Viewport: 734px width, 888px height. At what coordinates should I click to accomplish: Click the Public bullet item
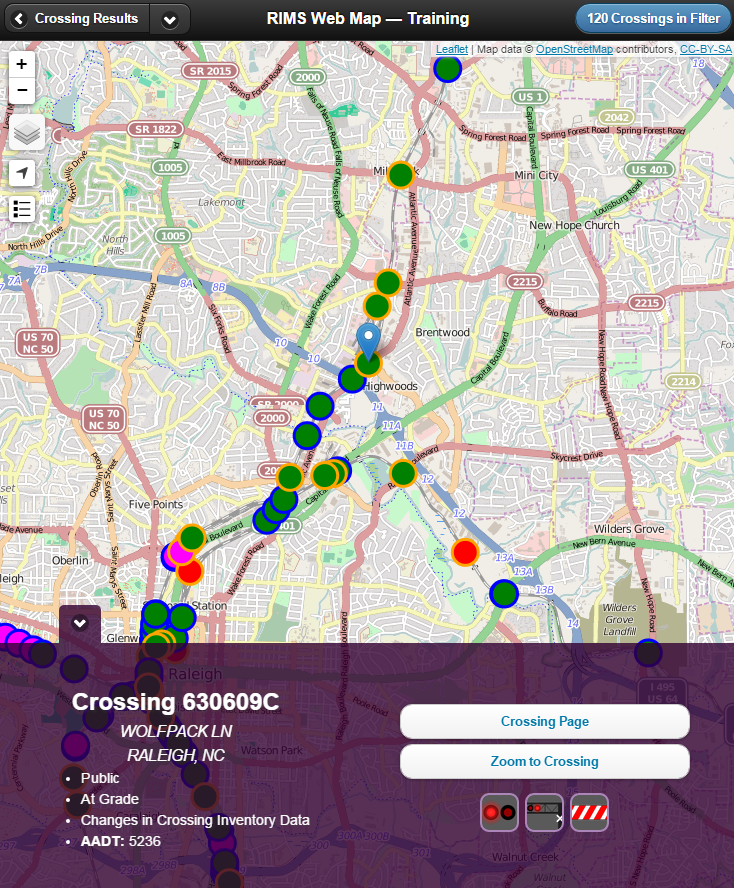pos(100,778)
